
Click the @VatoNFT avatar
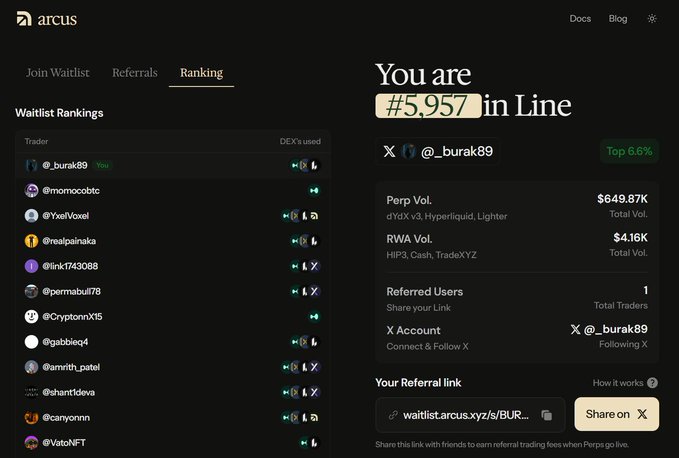click(x=31, y=442)
